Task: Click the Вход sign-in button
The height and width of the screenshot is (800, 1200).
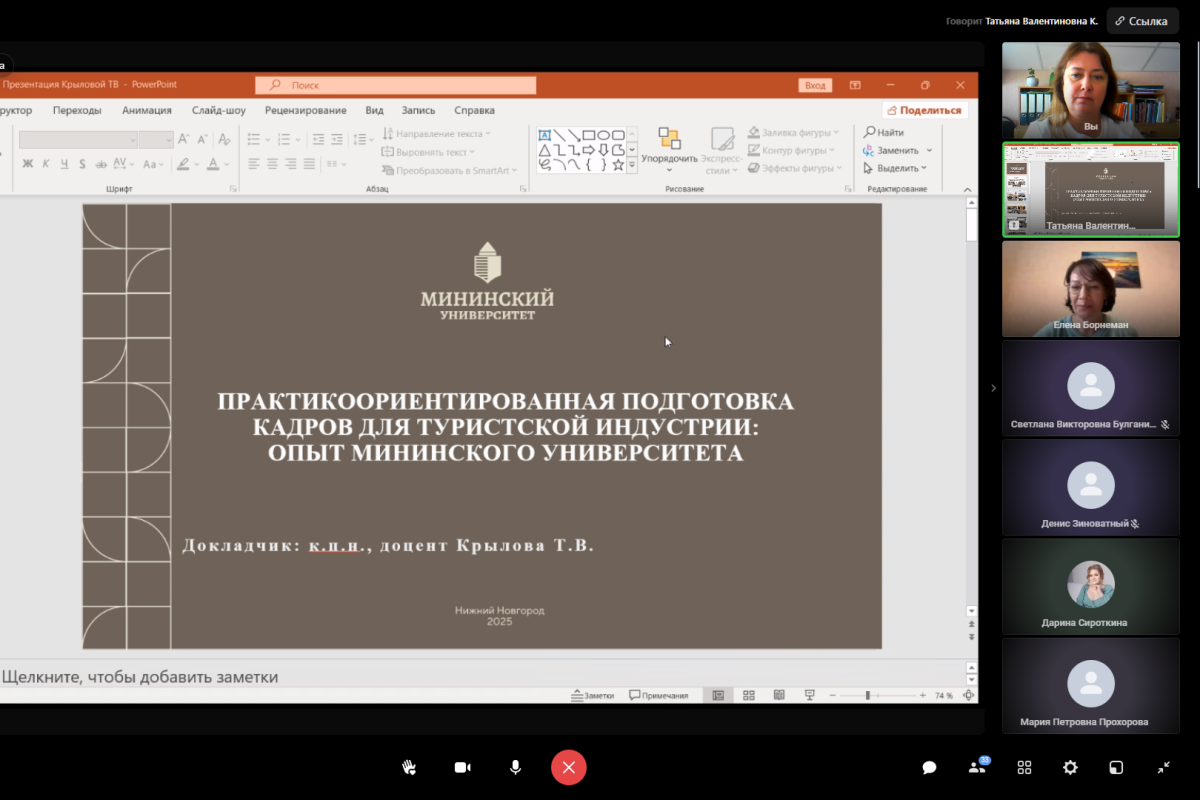Action: click(x=815, y=86)
